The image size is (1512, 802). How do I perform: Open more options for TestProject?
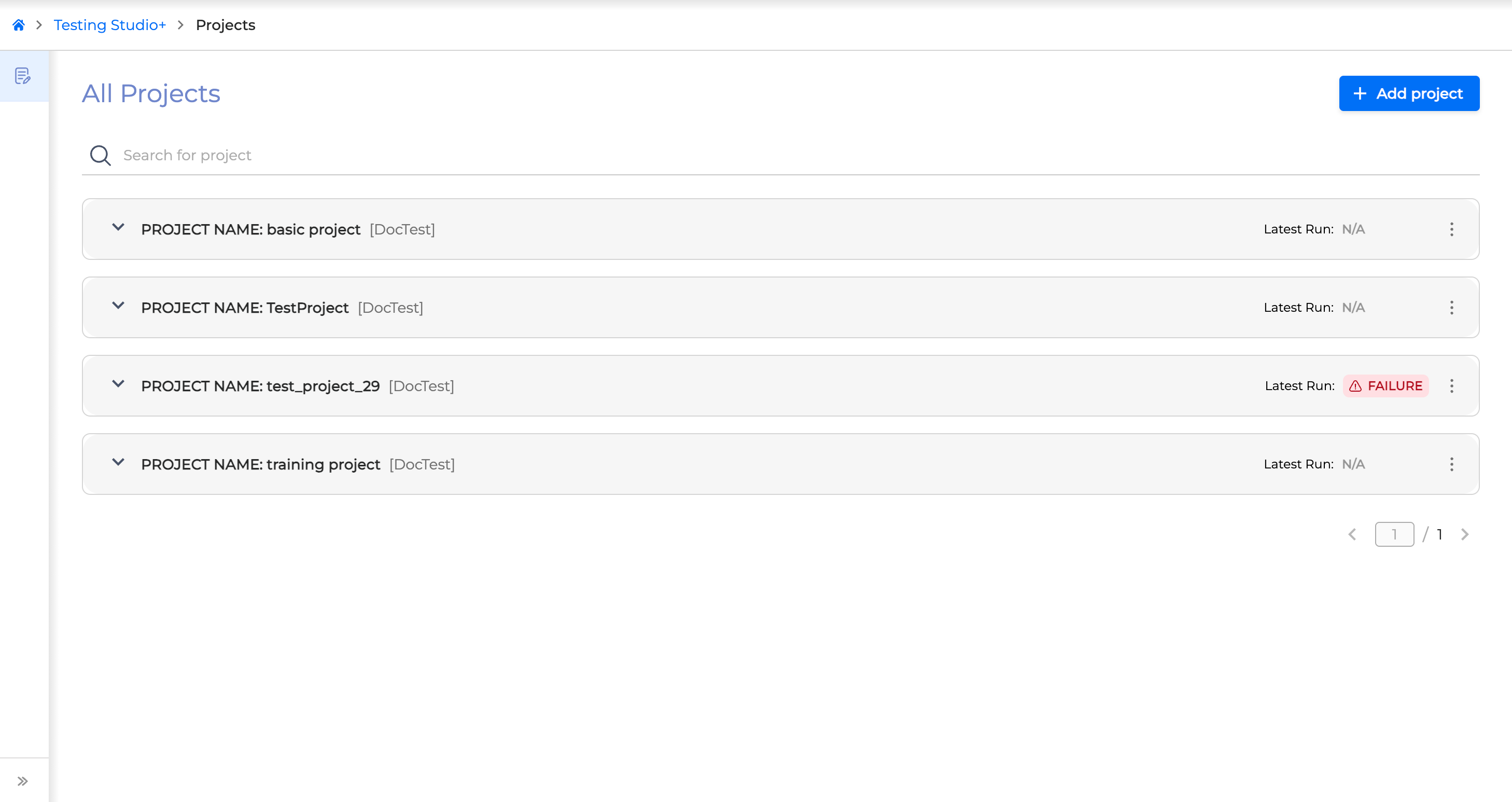tap(1451, 308)
